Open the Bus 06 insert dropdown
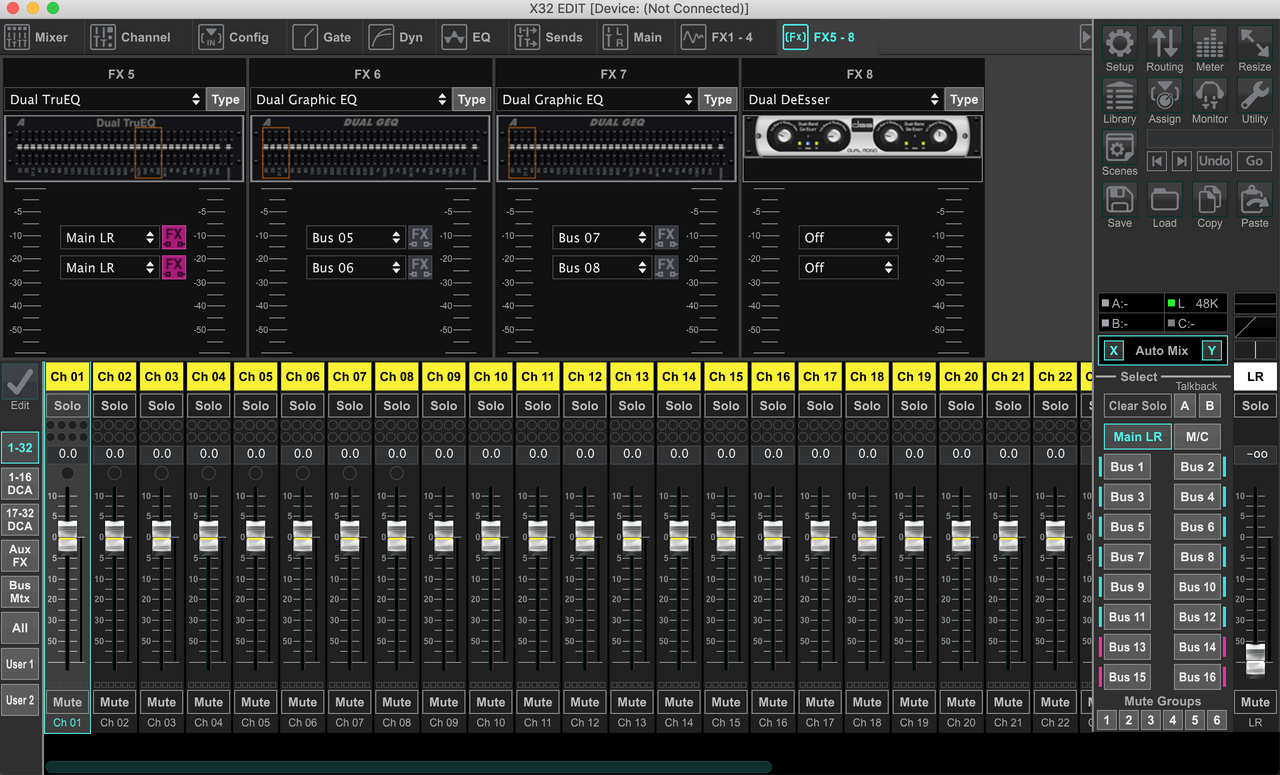This screenshot has width=1280, height=775. (355, 267)
